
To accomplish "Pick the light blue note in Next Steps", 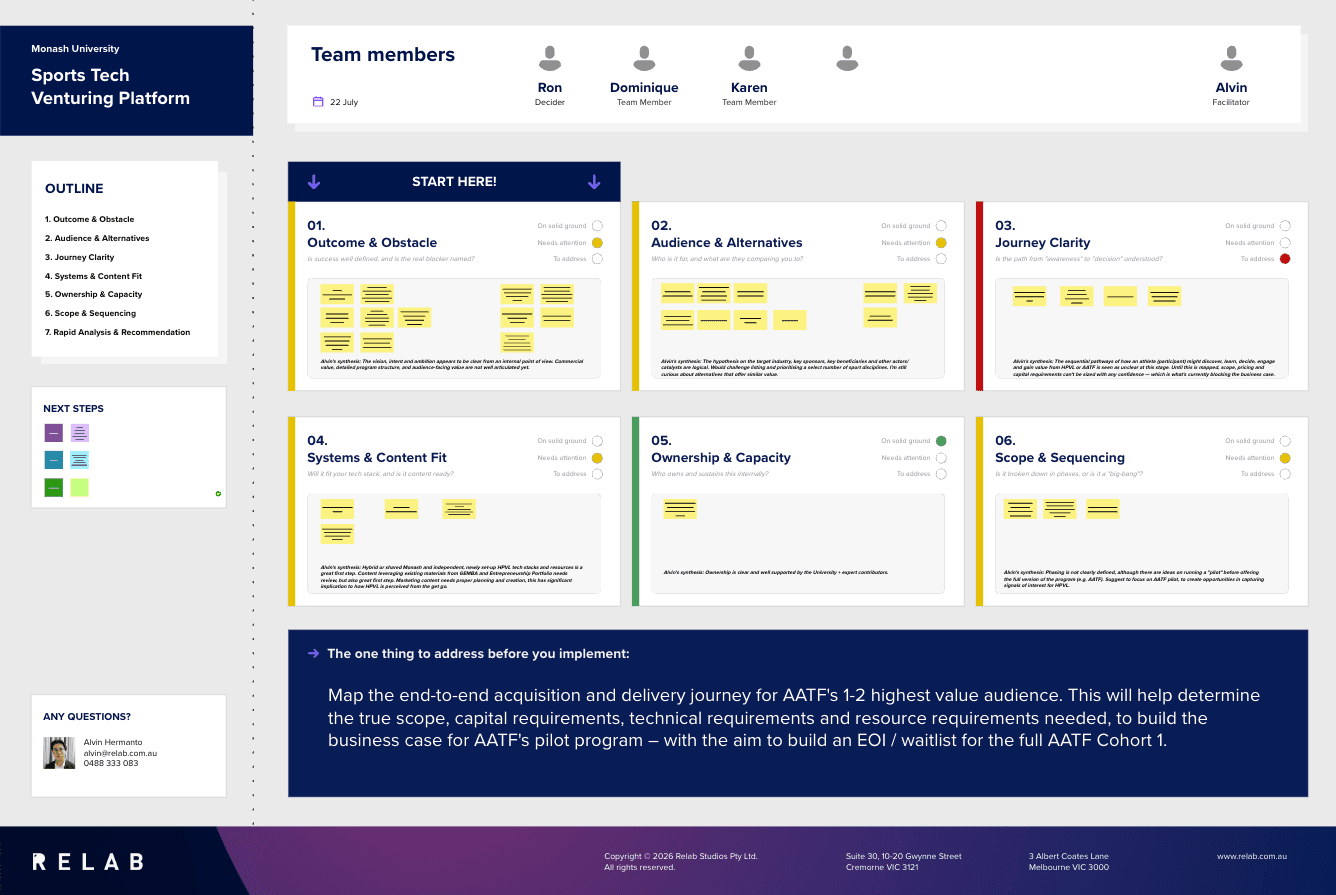I will (x=80, y=460).
